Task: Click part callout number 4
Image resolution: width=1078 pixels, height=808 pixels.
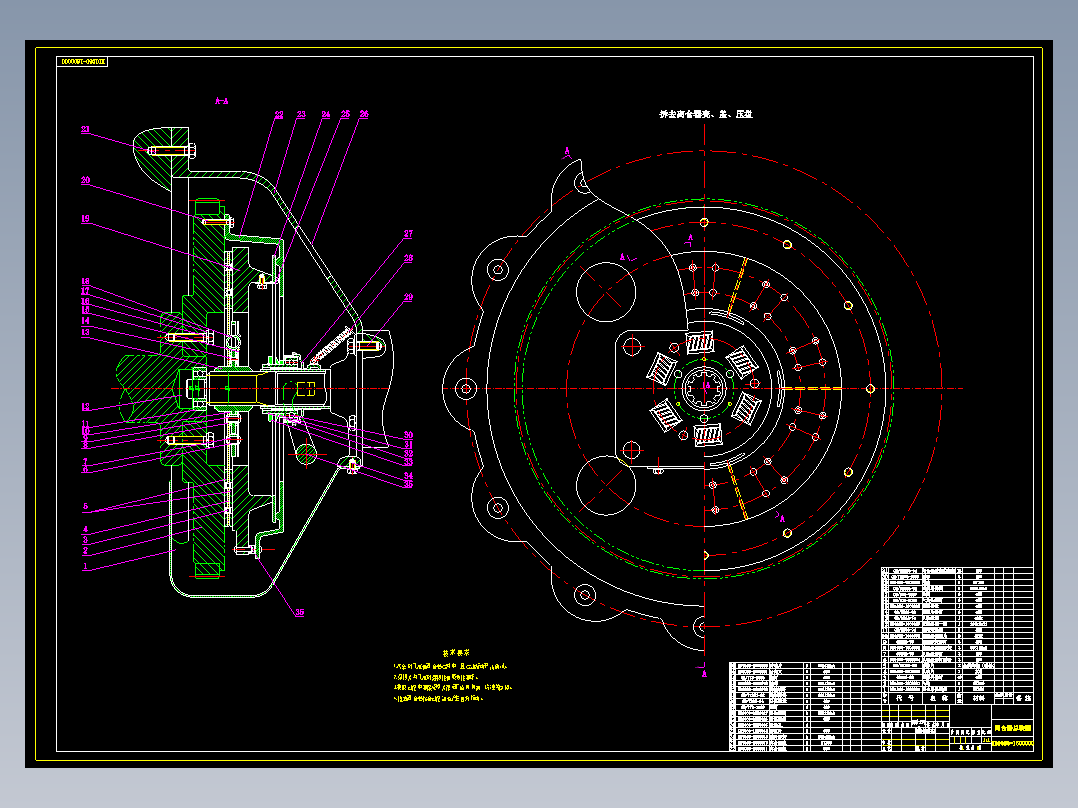Action: [85, 529]
